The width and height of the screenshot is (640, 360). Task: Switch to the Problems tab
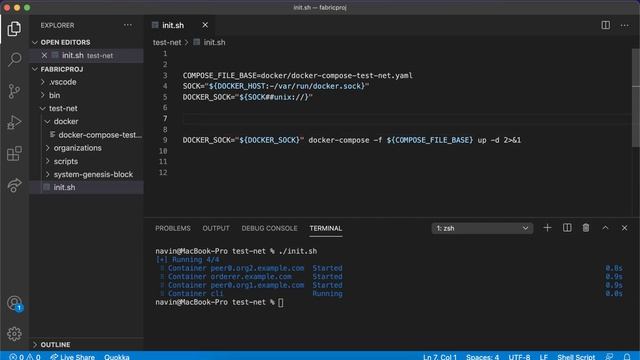point(173,228)
